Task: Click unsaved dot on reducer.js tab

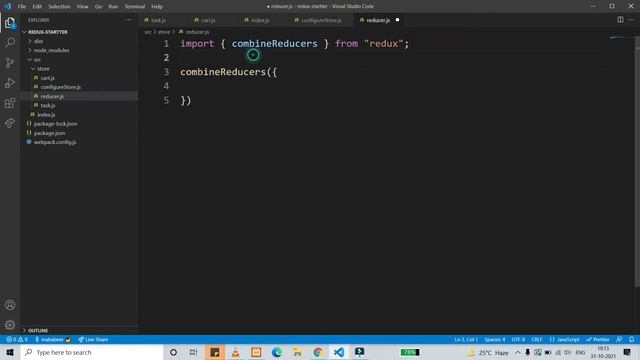Action: pos(397,20)
